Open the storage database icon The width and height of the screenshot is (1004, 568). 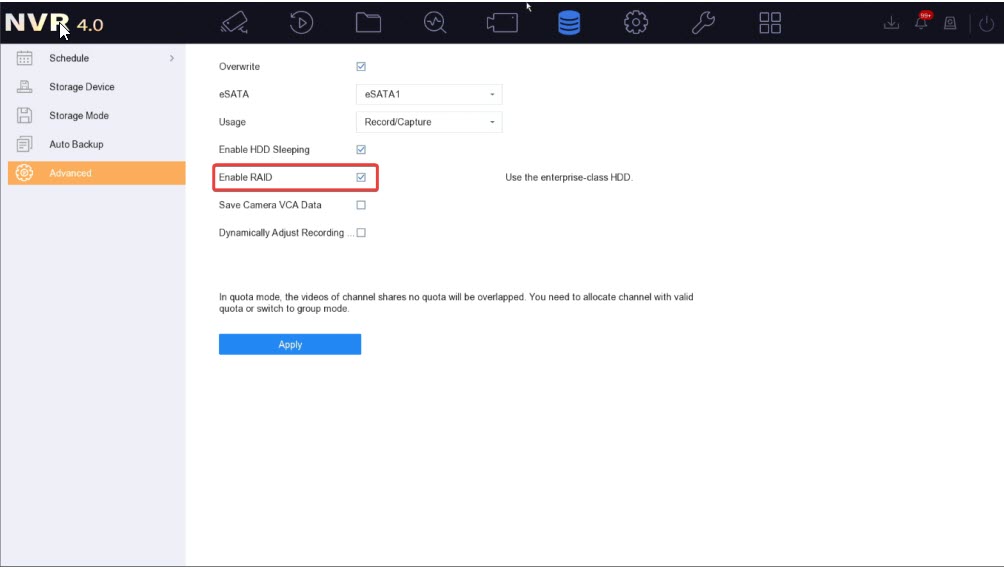tap(568, 23)
